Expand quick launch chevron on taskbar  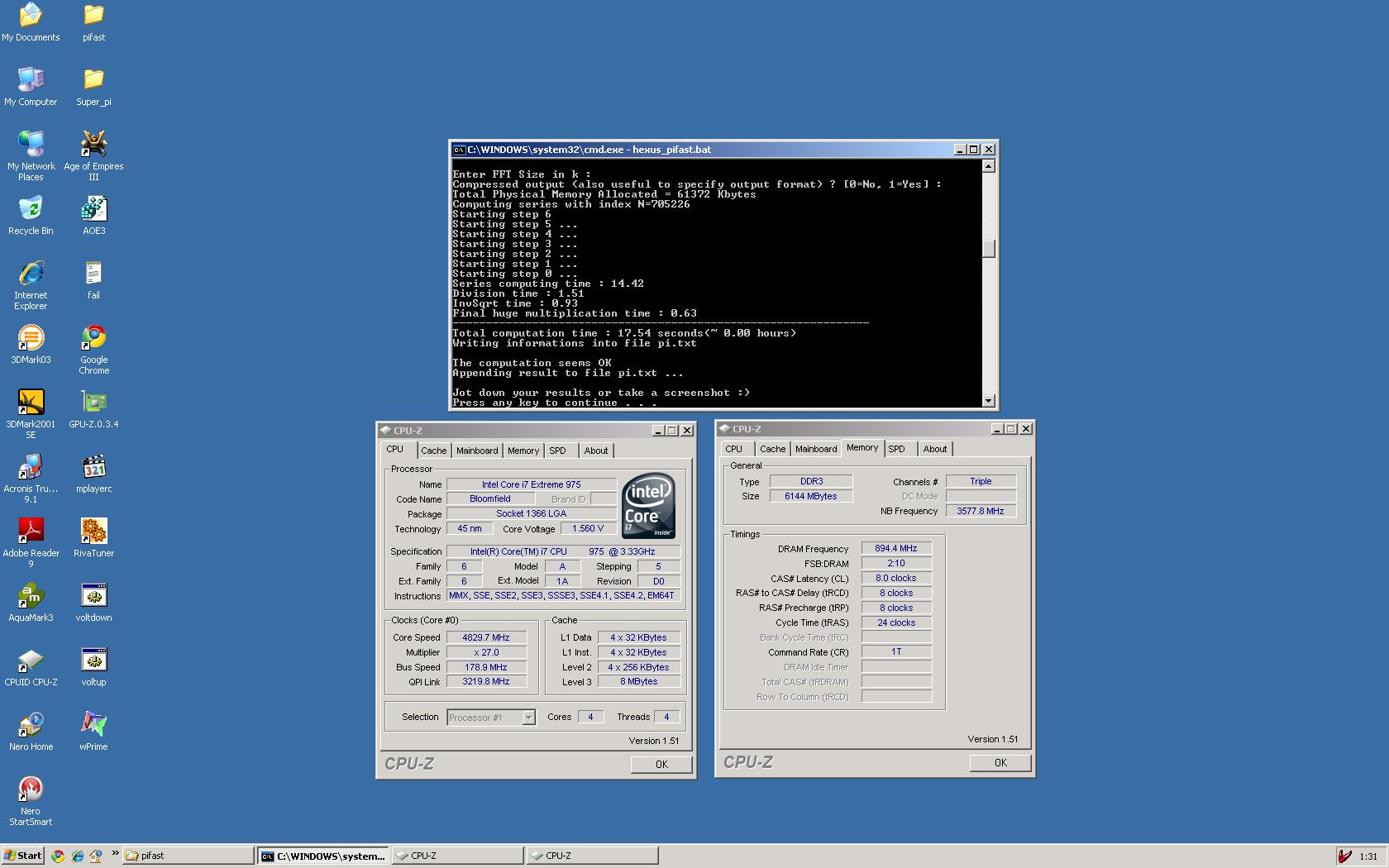click(x=115, y=854)
